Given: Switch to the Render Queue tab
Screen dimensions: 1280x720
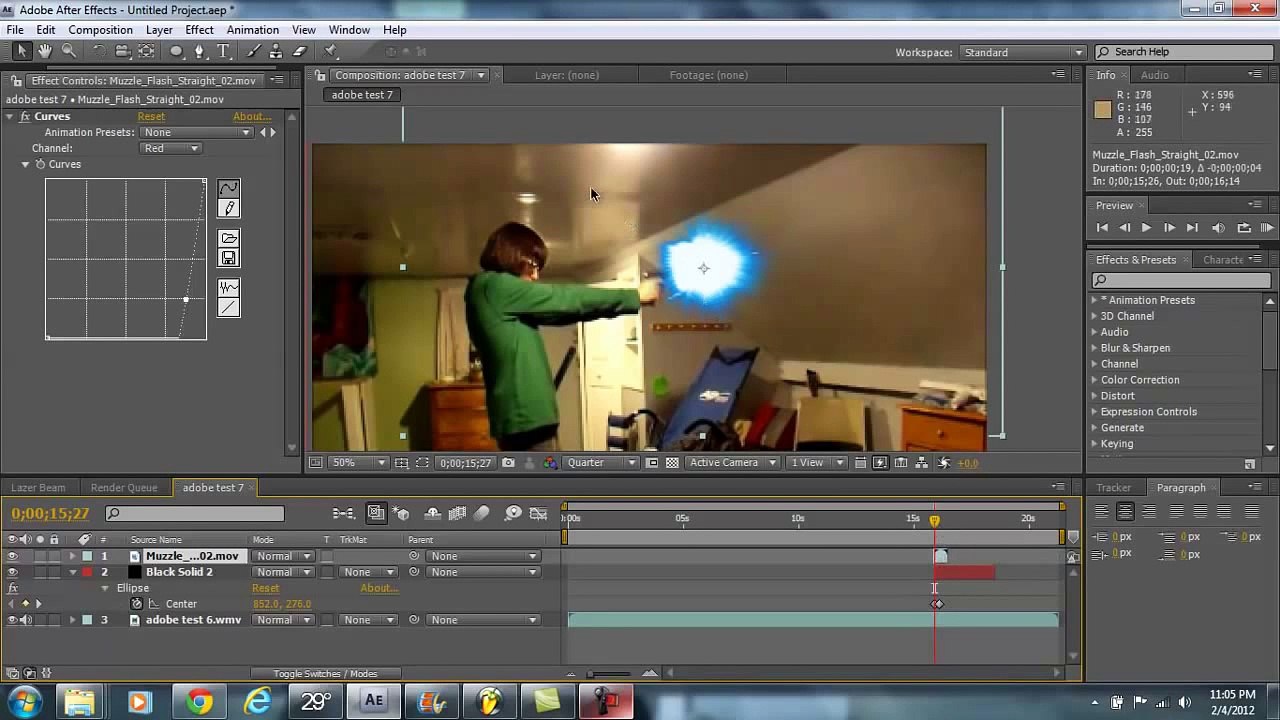Looking at the screenshot, I should [124, 488].
